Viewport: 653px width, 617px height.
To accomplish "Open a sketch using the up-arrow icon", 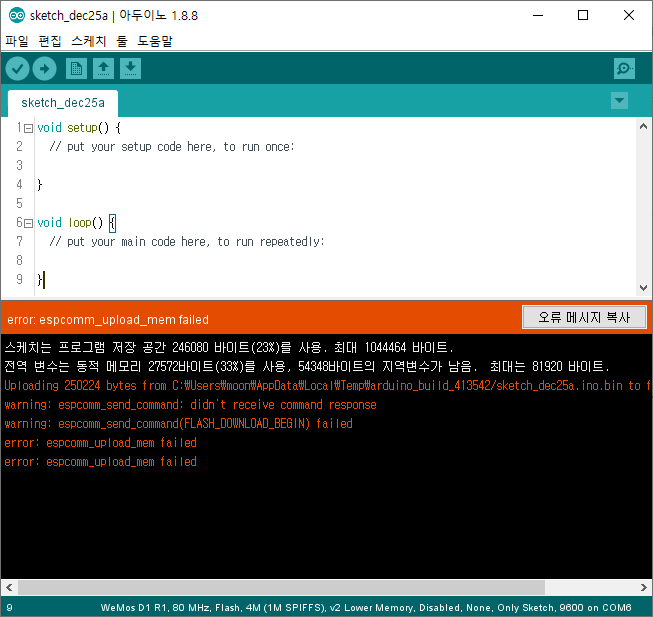I will point(103,69).
